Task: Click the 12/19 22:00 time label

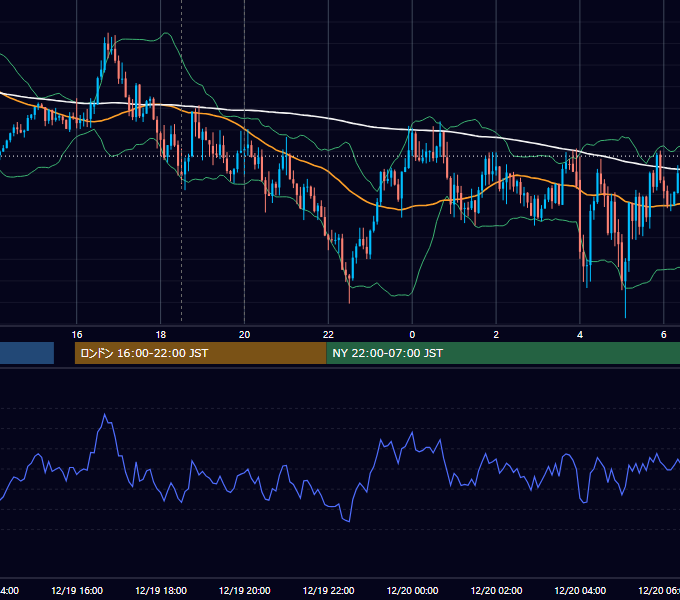Action: click(x=328, y=590)
